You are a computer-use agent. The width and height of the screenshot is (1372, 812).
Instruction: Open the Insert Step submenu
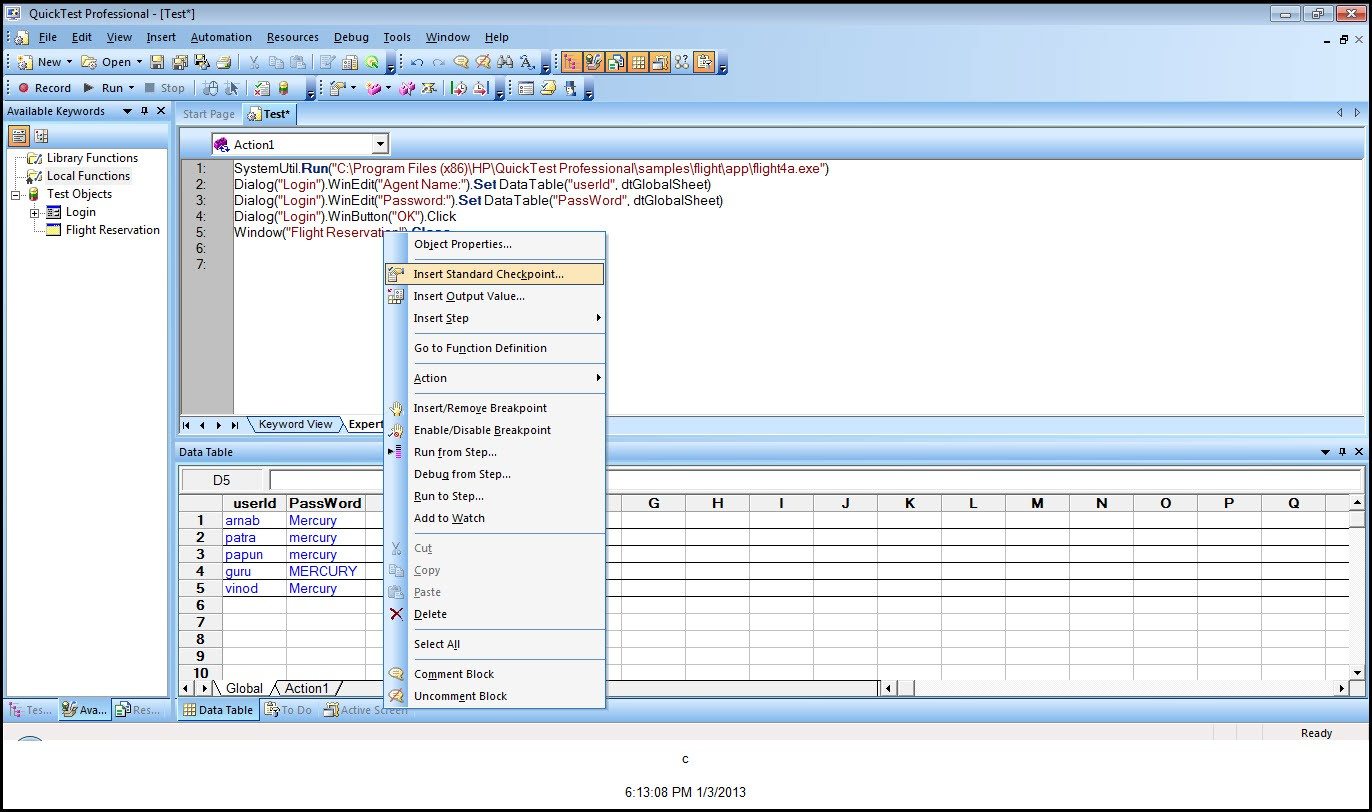495,318
